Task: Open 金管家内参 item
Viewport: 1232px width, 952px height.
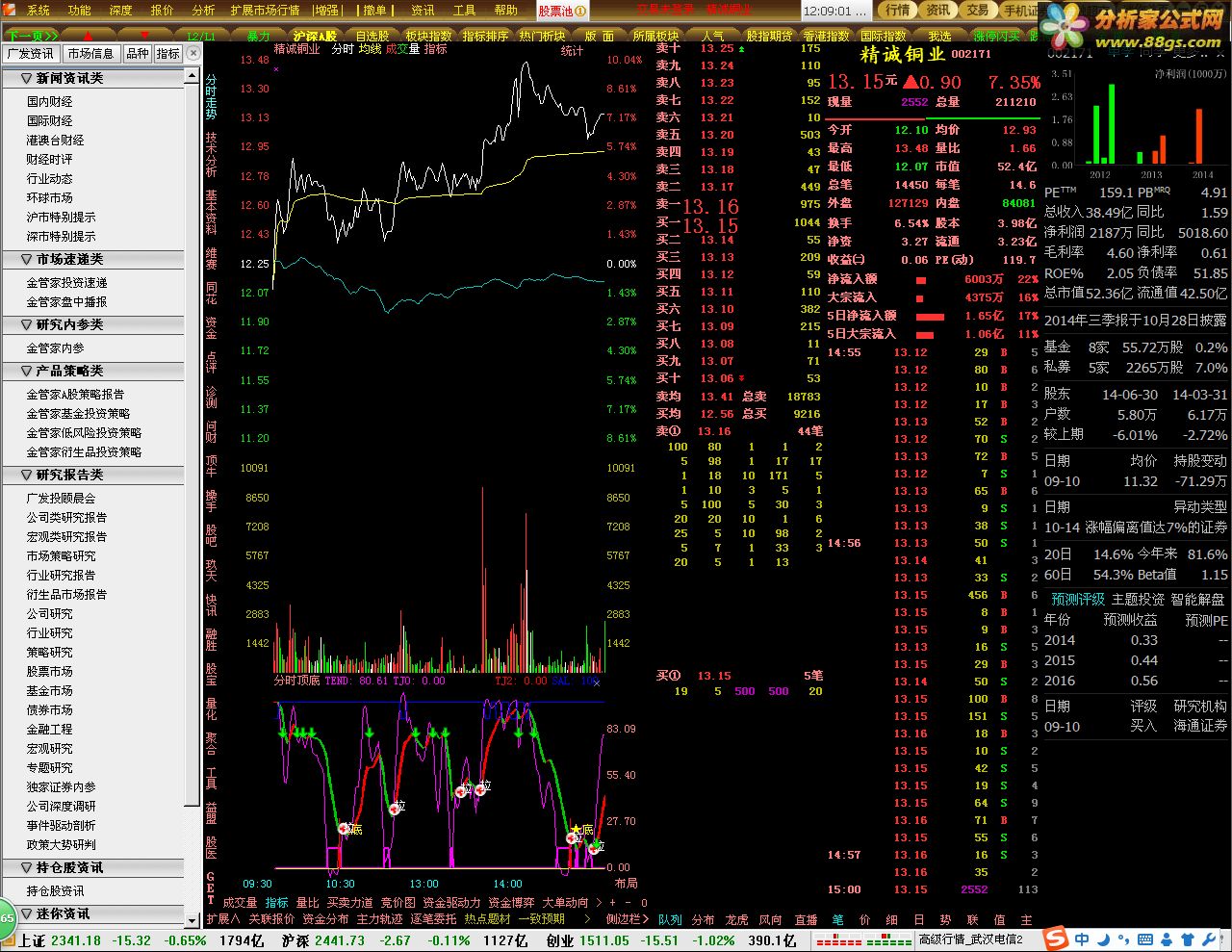Action: coord(56,347)
